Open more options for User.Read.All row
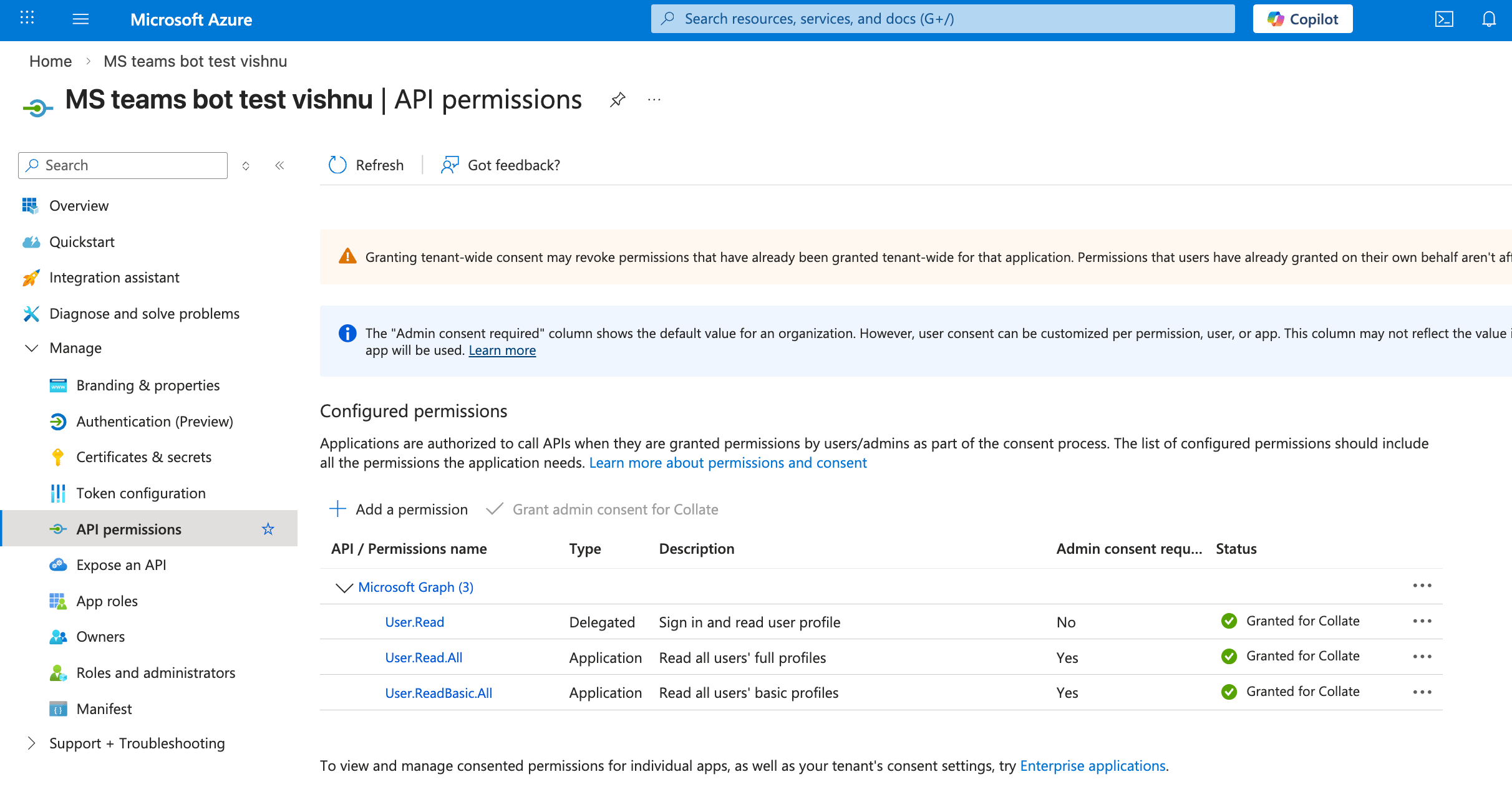The width and height of the screenshot is (1512, 797). (x=1422, y=657)
